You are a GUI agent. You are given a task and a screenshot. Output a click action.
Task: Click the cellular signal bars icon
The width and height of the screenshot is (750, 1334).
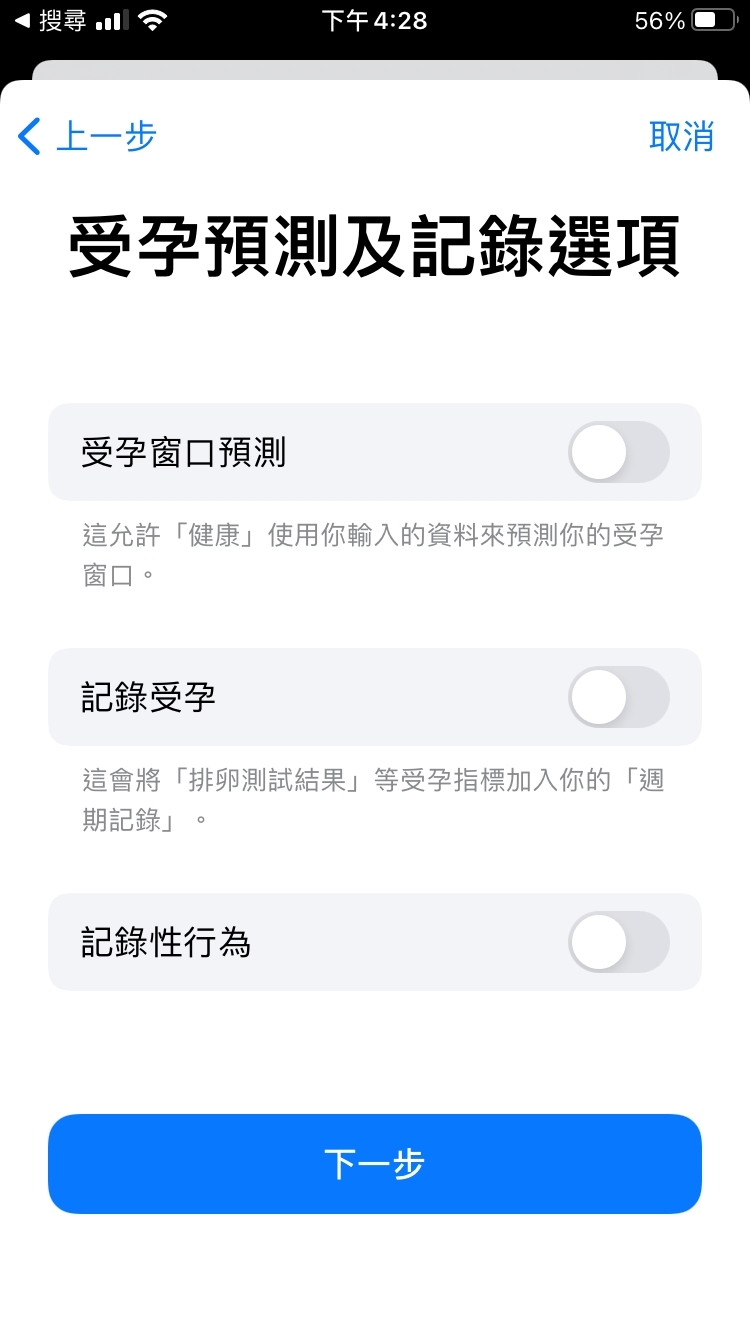click(114, 21)
